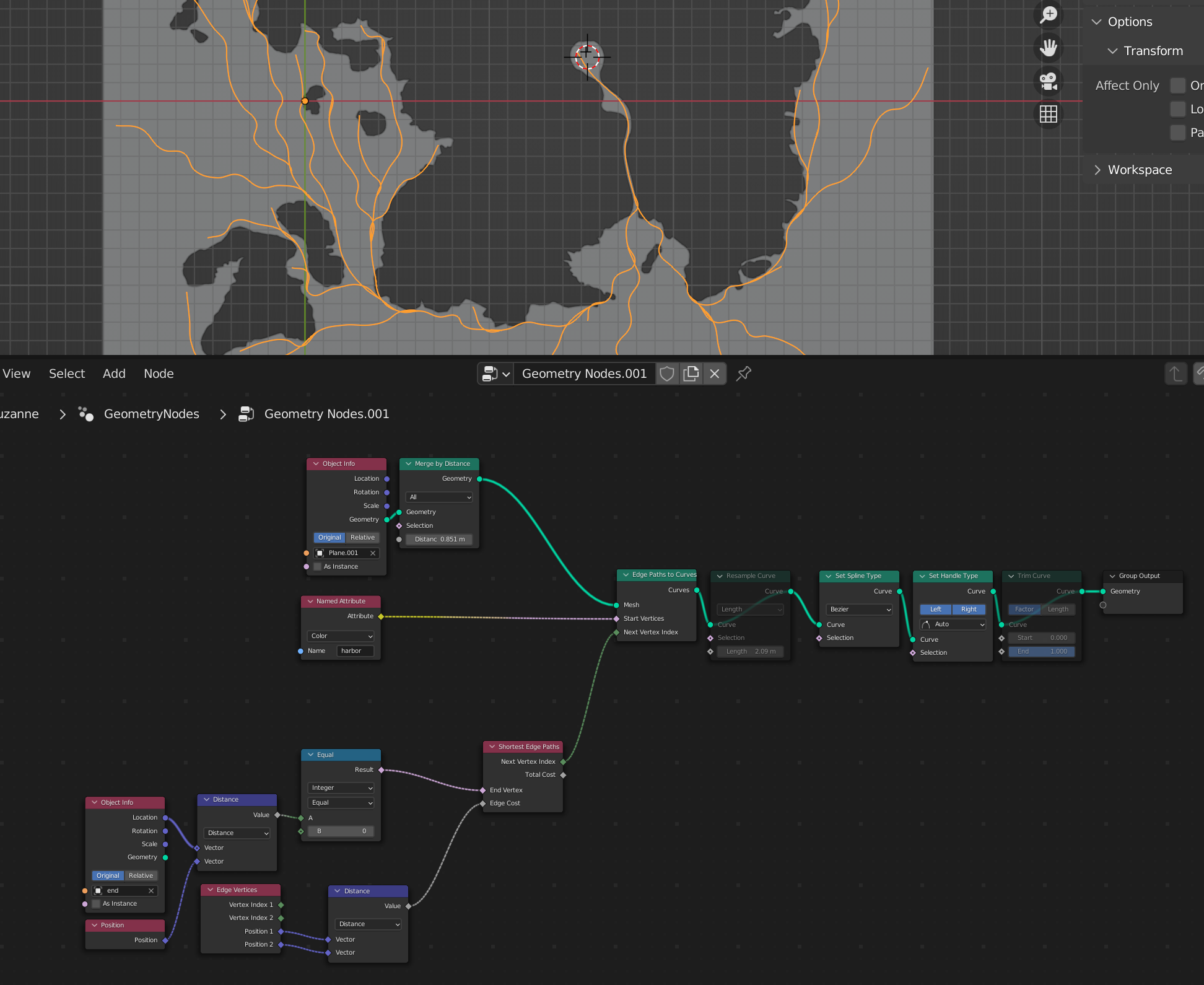1204x985 pixels.
Task: Toggle the camera view icon
Action: coord(1049,81)
